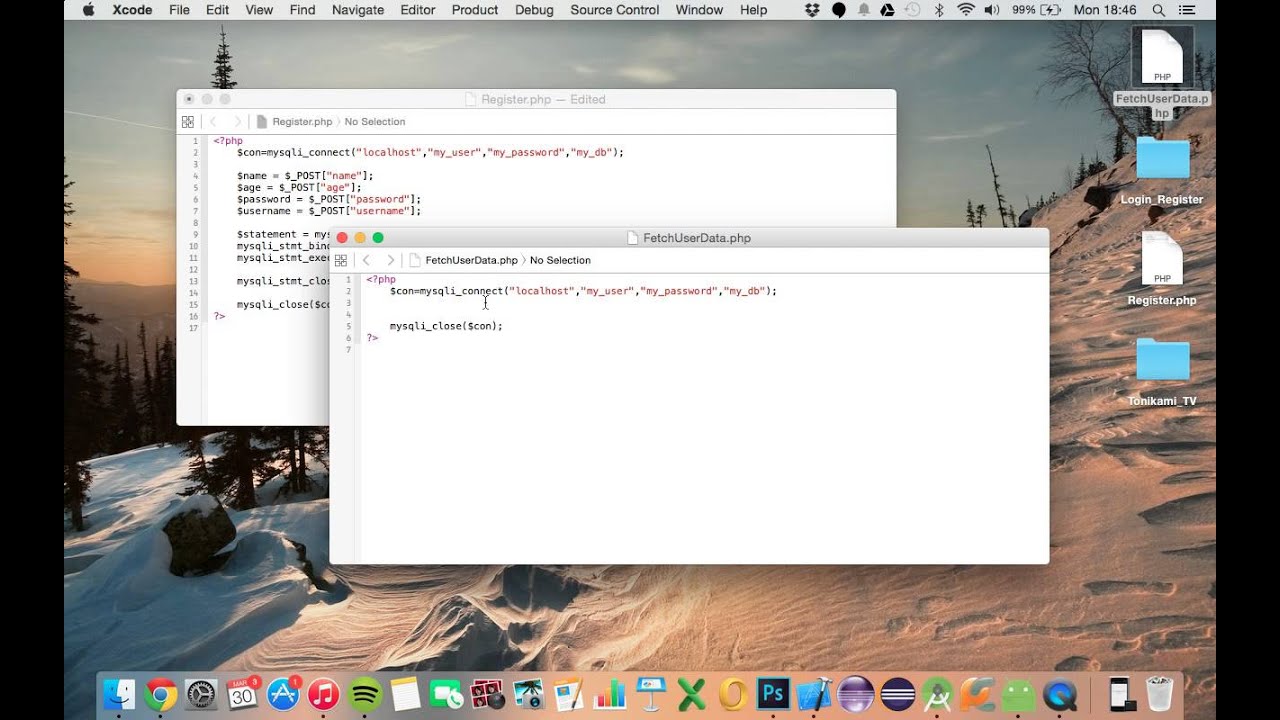
Task: Click the Bluetooth status icon
Action: [939, 10]
